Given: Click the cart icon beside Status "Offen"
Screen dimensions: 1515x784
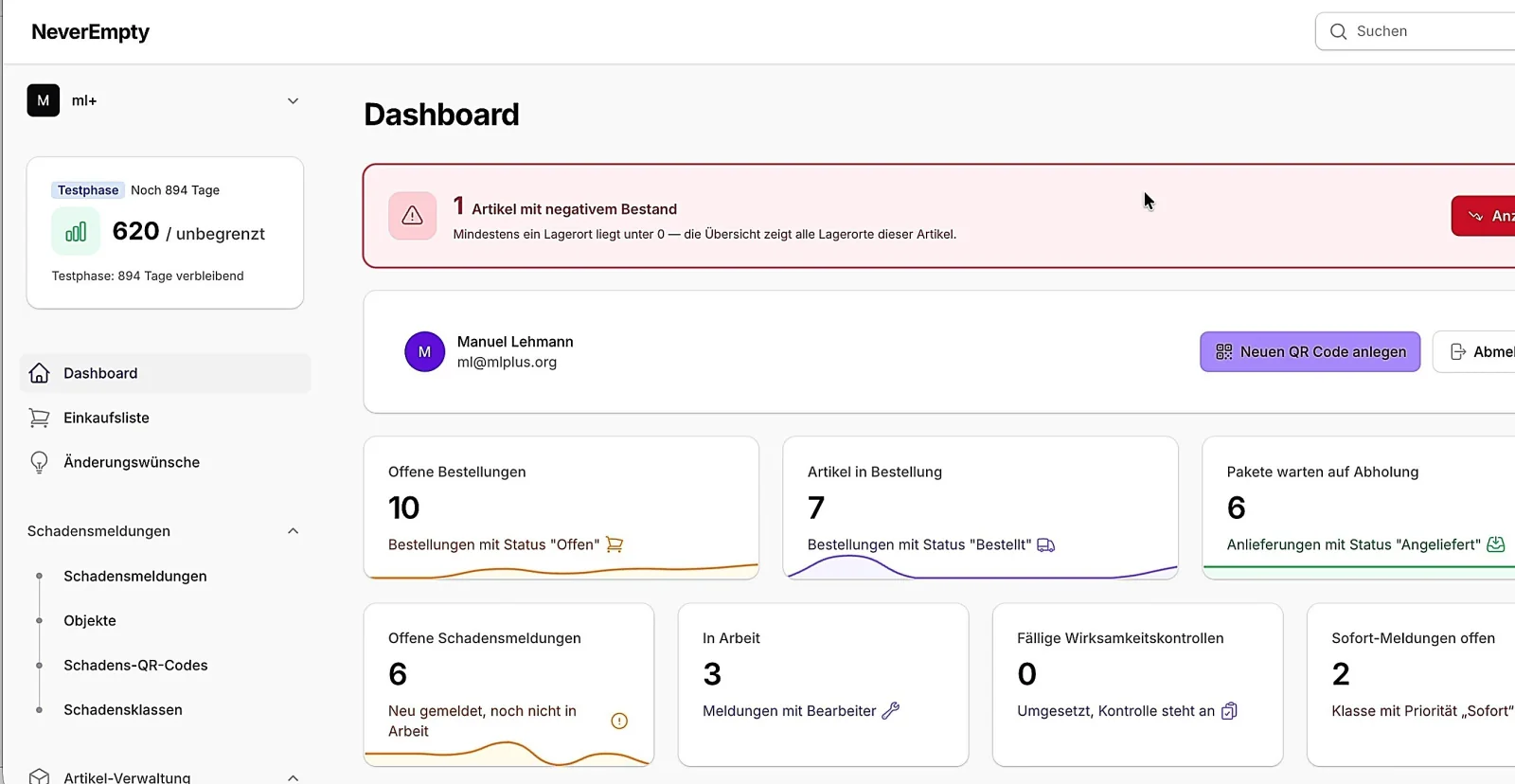Looking at the screenshot, I should [615, 544].
